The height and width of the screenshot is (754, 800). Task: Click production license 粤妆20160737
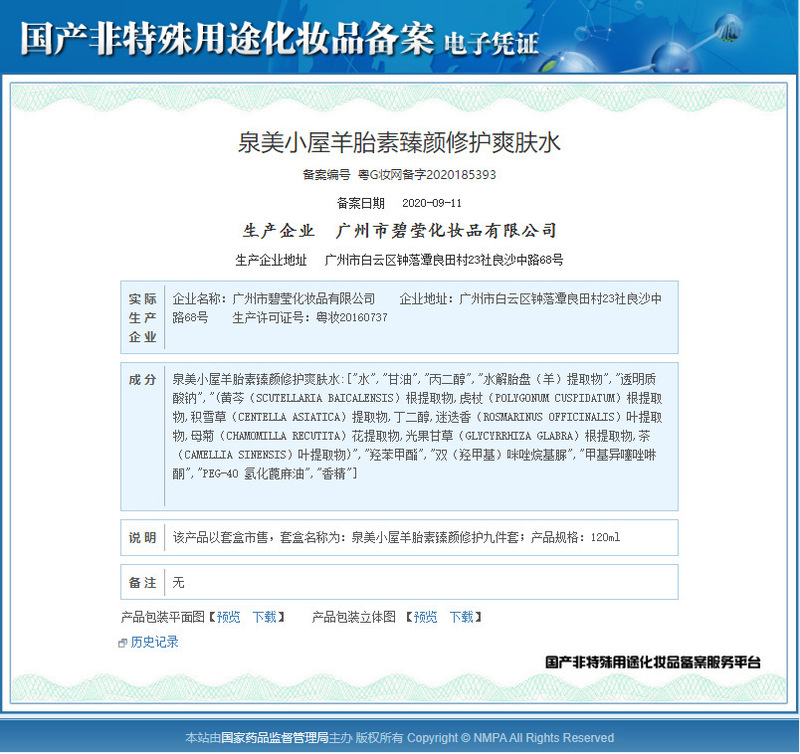point(352,317)
